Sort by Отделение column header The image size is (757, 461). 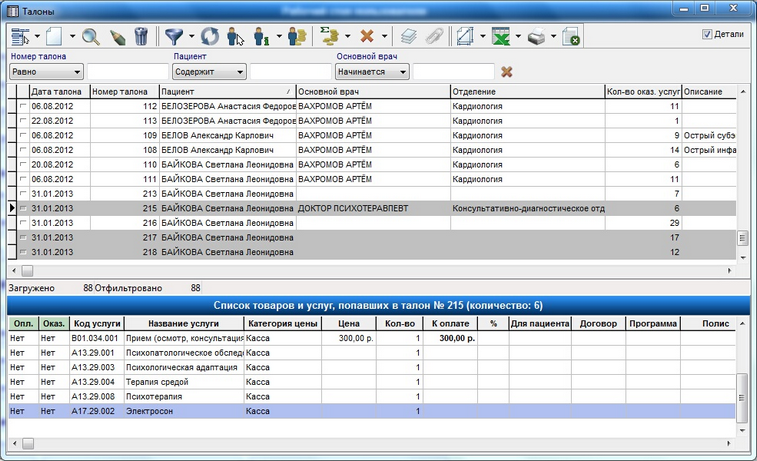click(528, 91)
